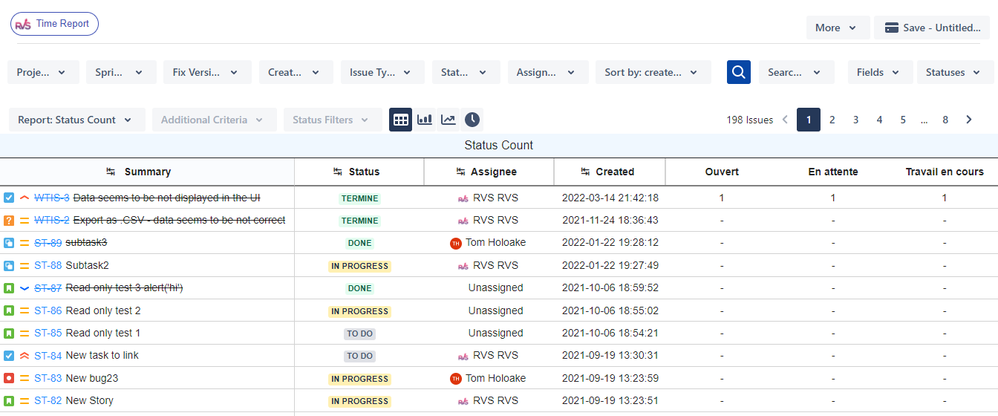This screenshot has height=416, width=998.
Task: Click the Ouvert column header
Action: point(722,172)
